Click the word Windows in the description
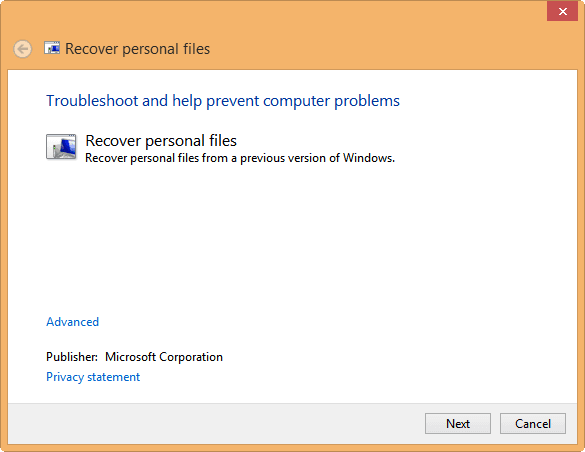The height and width of the screenshot is (452, 585). pyautogui.click(x=368, y=158)
